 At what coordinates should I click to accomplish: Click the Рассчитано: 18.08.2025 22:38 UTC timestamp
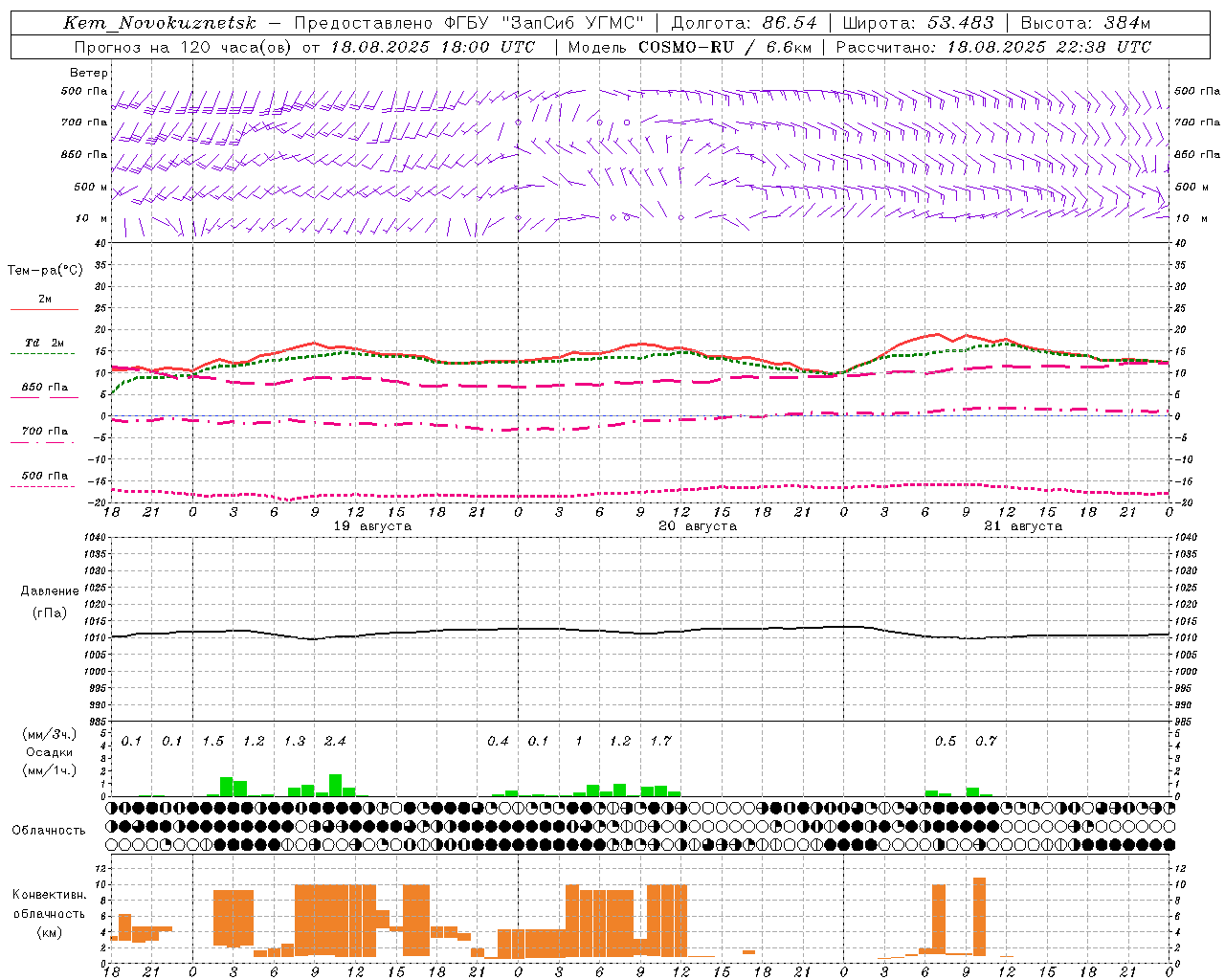point(993,47)
